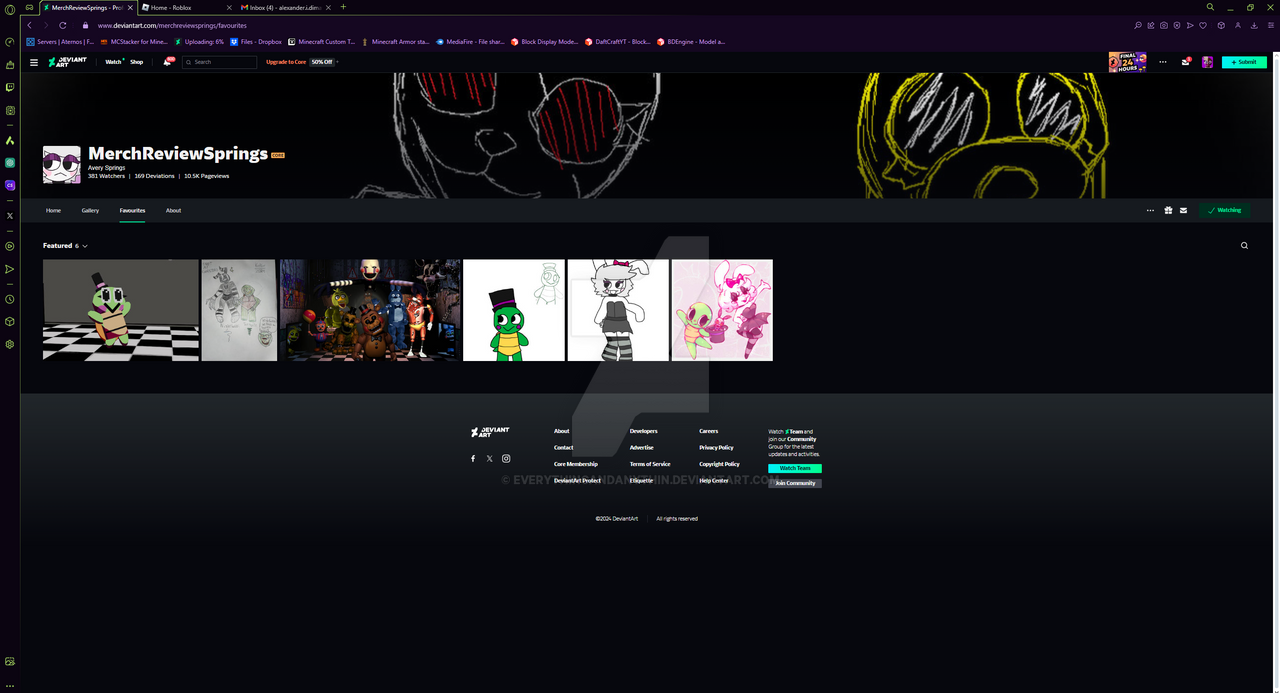This screenshot has width=1280, height=693.
Task: Open DeviantArt notes envelope in header
Action: click(x=1186, y=62)
